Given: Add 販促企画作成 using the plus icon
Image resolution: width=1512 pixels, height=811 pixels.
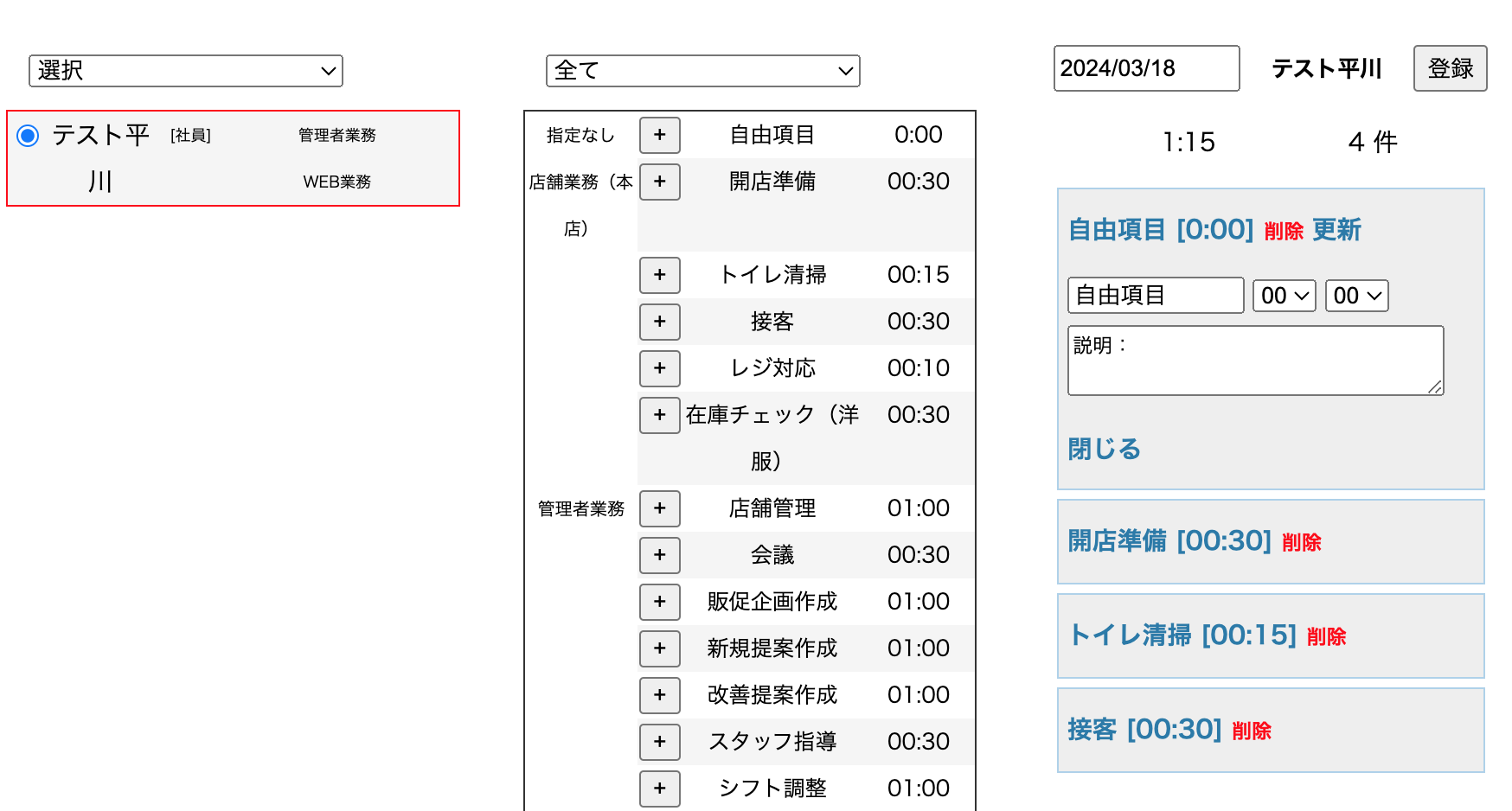Looking at the screenshot, I should click(x=660, y=602).
